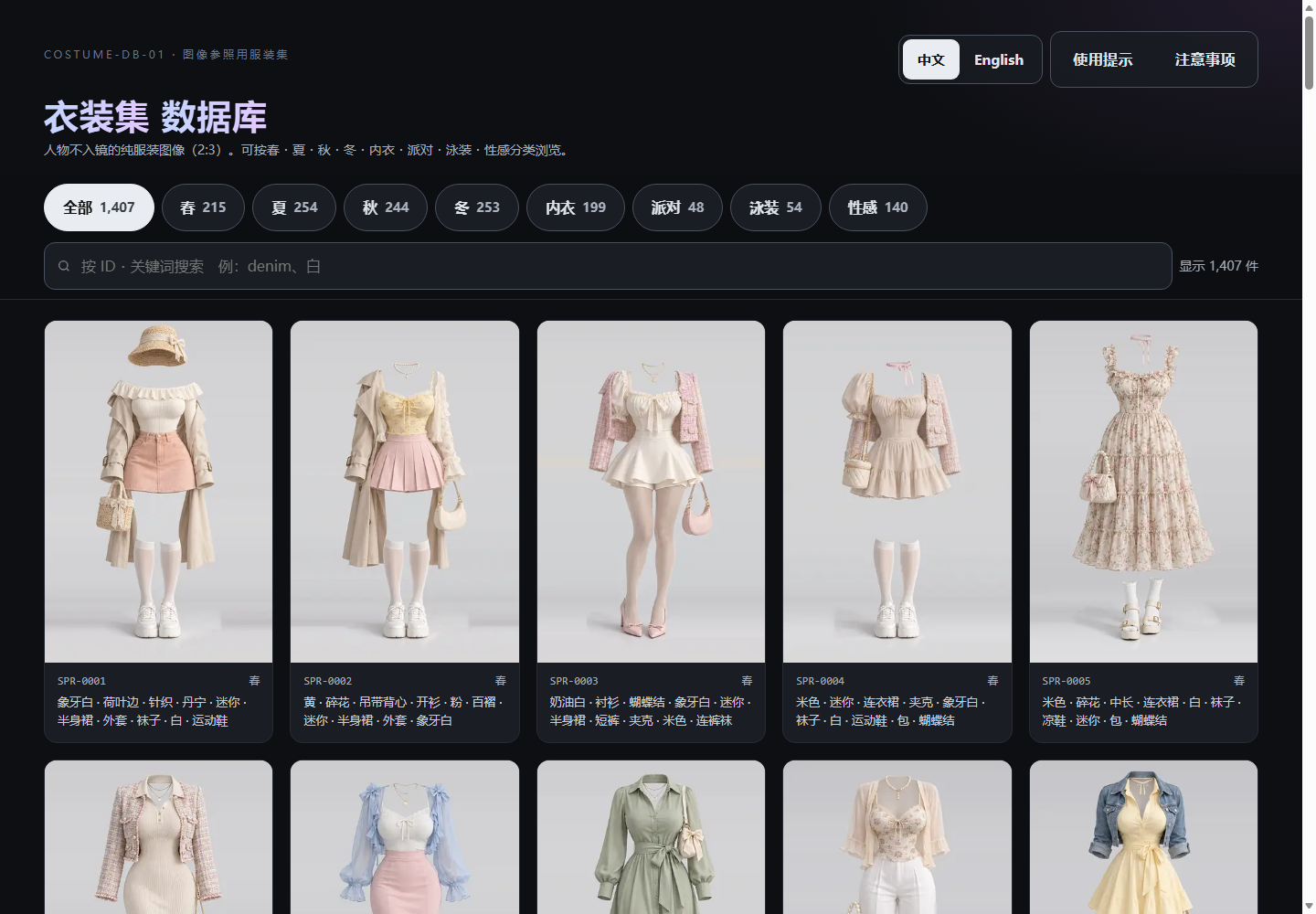Open the tweed jacket knit dress thumbnail
The image size is (1316, 914).
click(x=158, y=837)
